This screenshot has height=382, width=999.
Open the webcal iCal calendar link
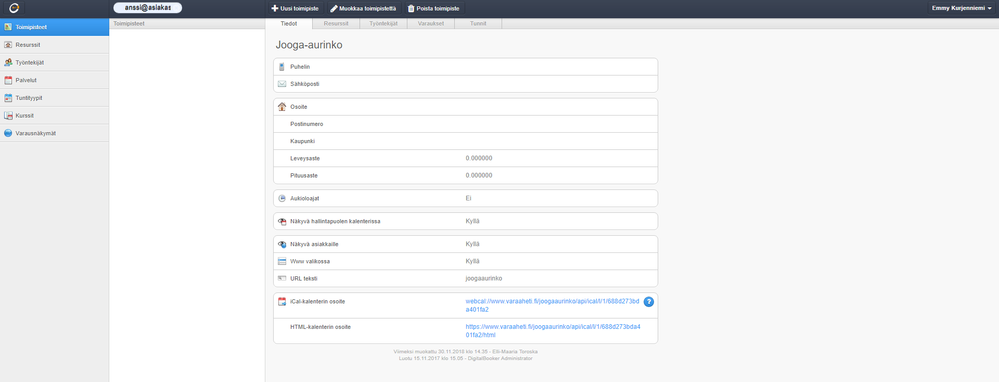coord(552,305)
